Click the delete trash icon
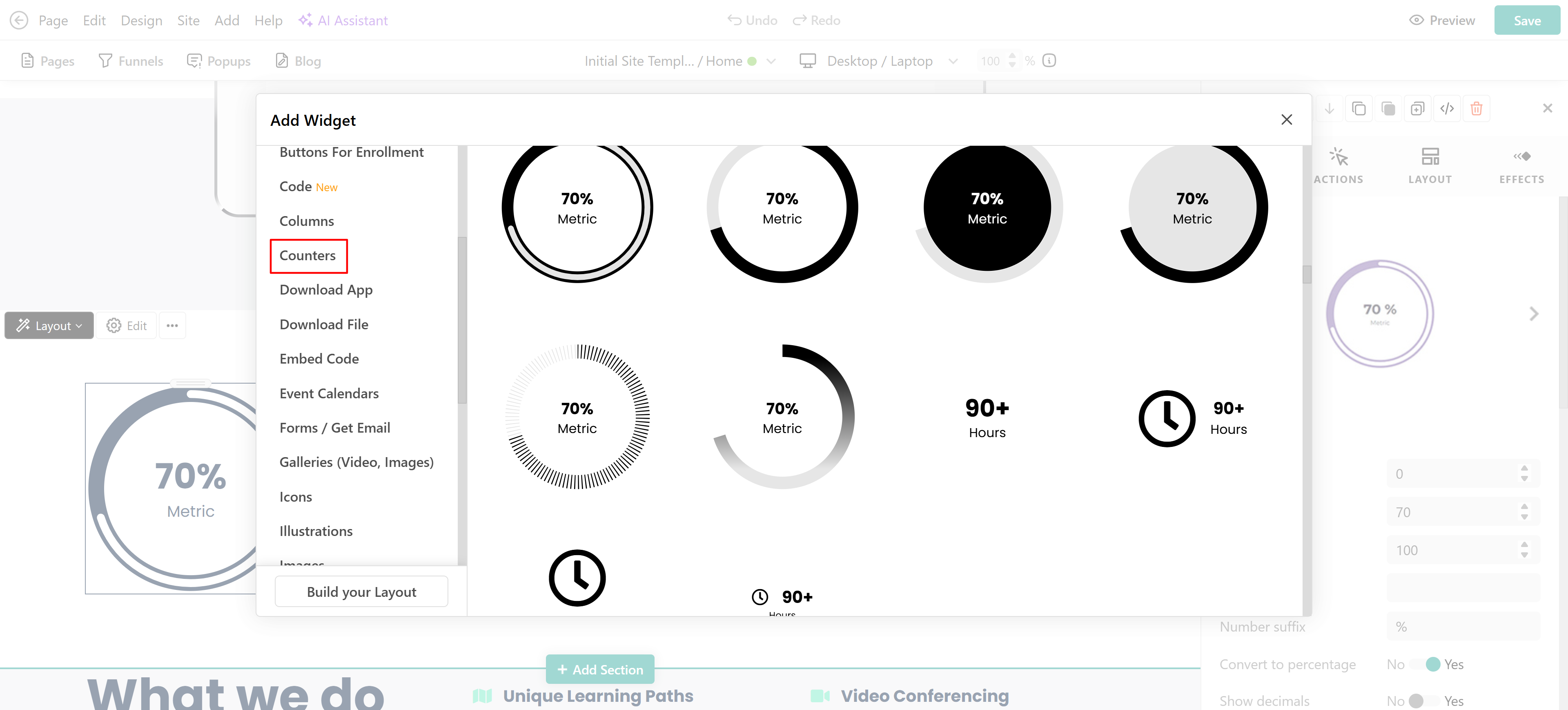 1476,109
